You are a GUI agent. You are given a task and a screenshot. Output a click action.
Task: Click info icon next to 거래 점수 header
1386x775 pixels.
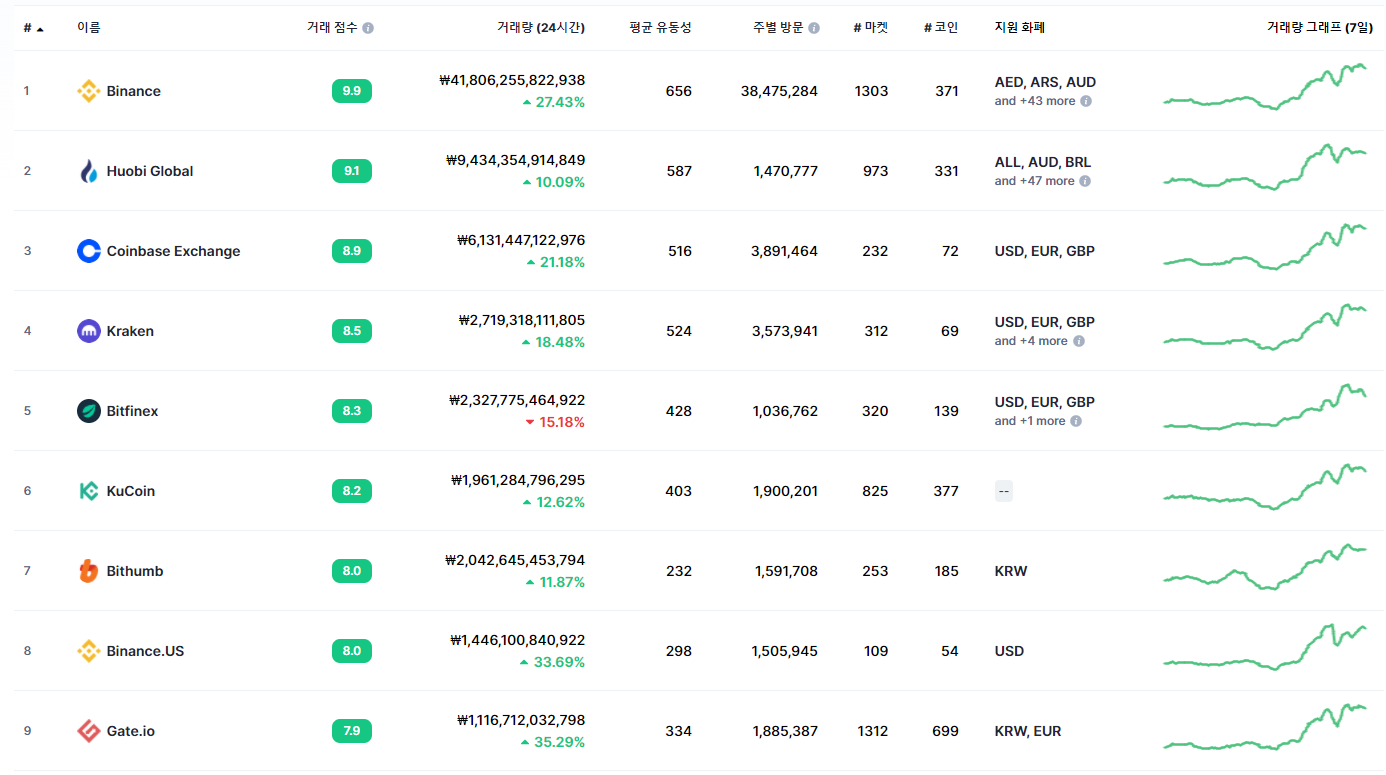coord(368,28)
